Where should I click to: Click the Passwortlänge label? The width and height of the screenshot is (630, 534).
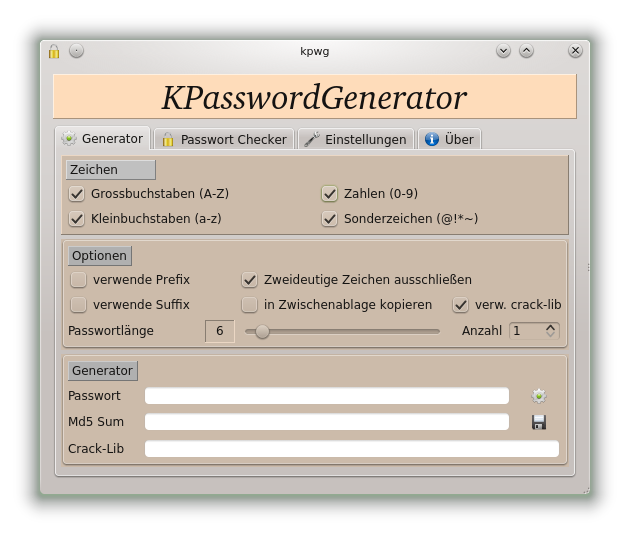[111, 331]
